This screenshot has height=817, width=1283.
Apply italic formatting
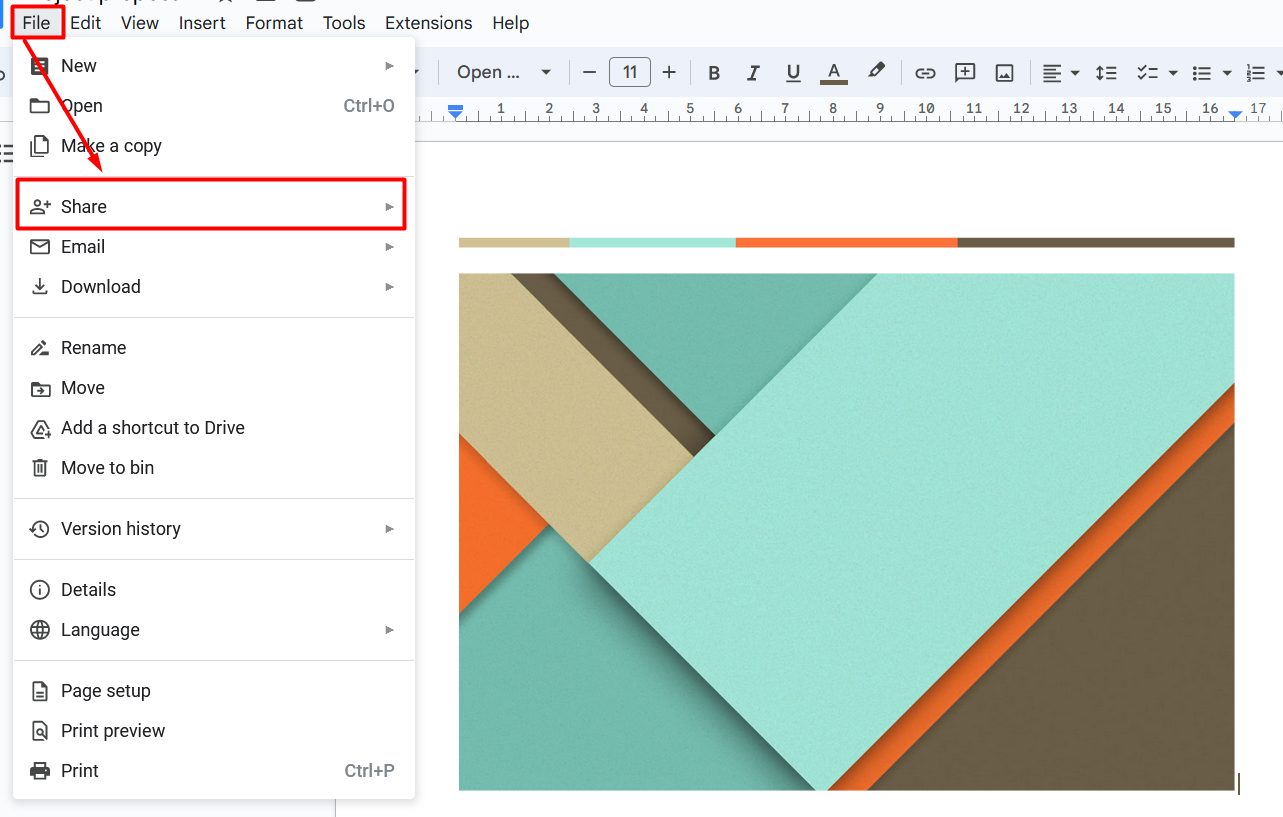pos(753,72)
